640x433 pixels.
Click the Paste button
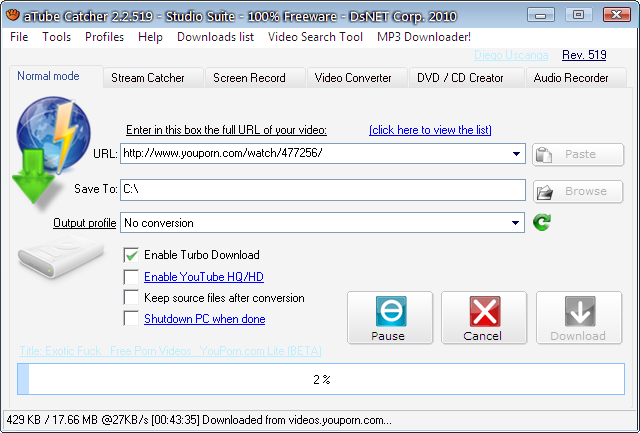point(578,154)
